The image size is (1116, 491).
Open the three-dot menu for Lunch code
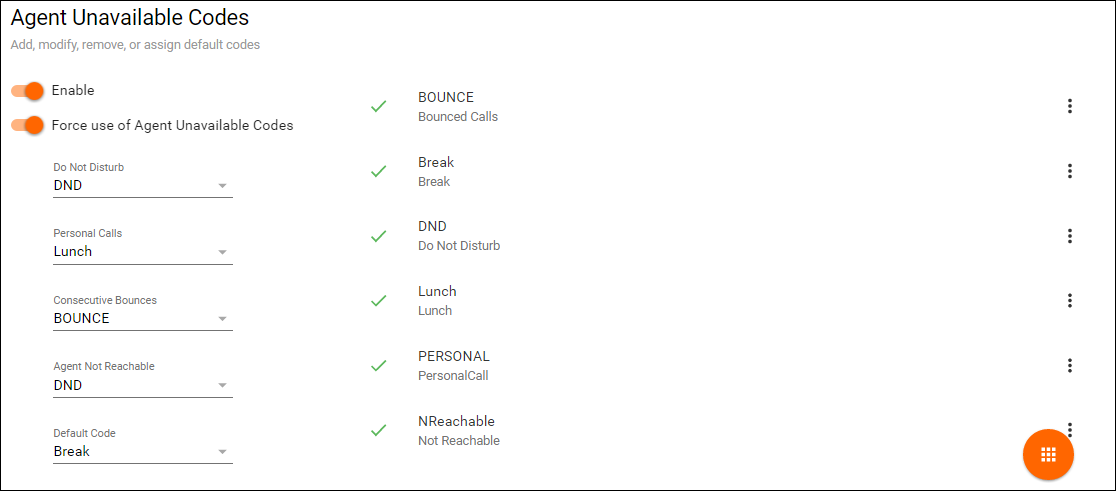tap(1069, 300)
